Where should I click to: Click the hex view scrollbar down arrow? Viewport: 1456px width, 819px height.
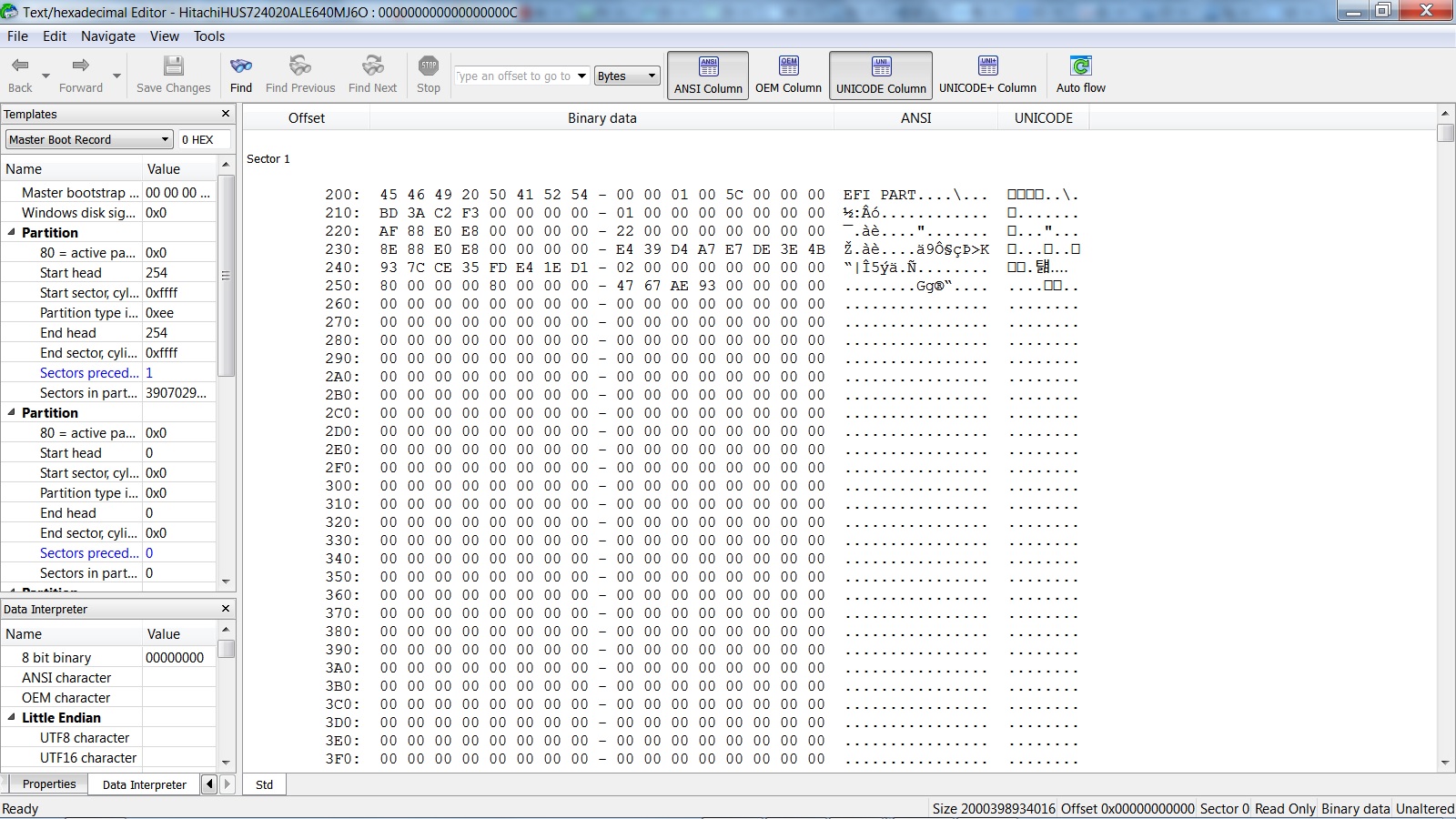point(1445,763)
